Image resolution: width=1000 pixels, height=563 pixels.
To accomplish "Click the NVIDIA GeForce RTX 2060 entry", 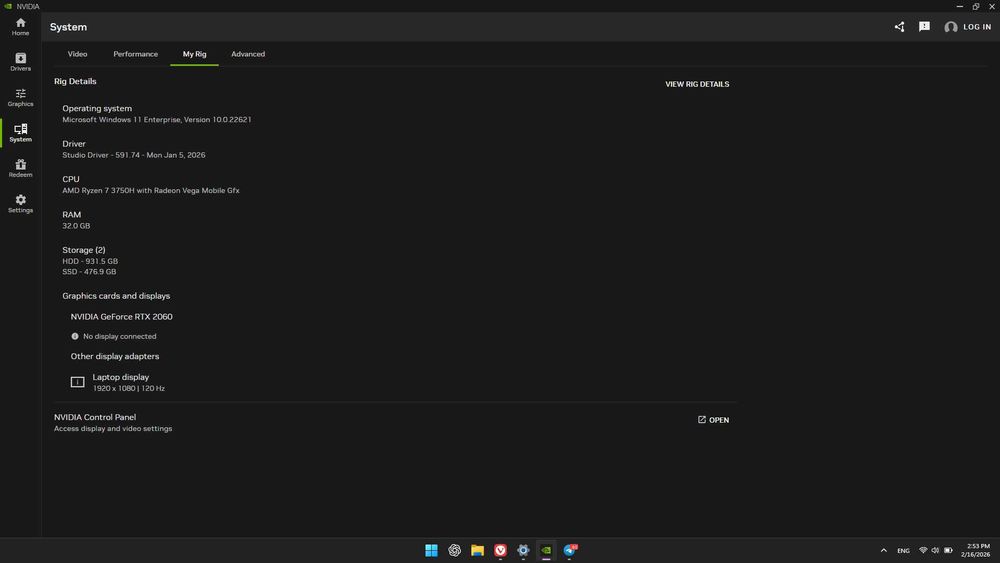I will (121, 317).
